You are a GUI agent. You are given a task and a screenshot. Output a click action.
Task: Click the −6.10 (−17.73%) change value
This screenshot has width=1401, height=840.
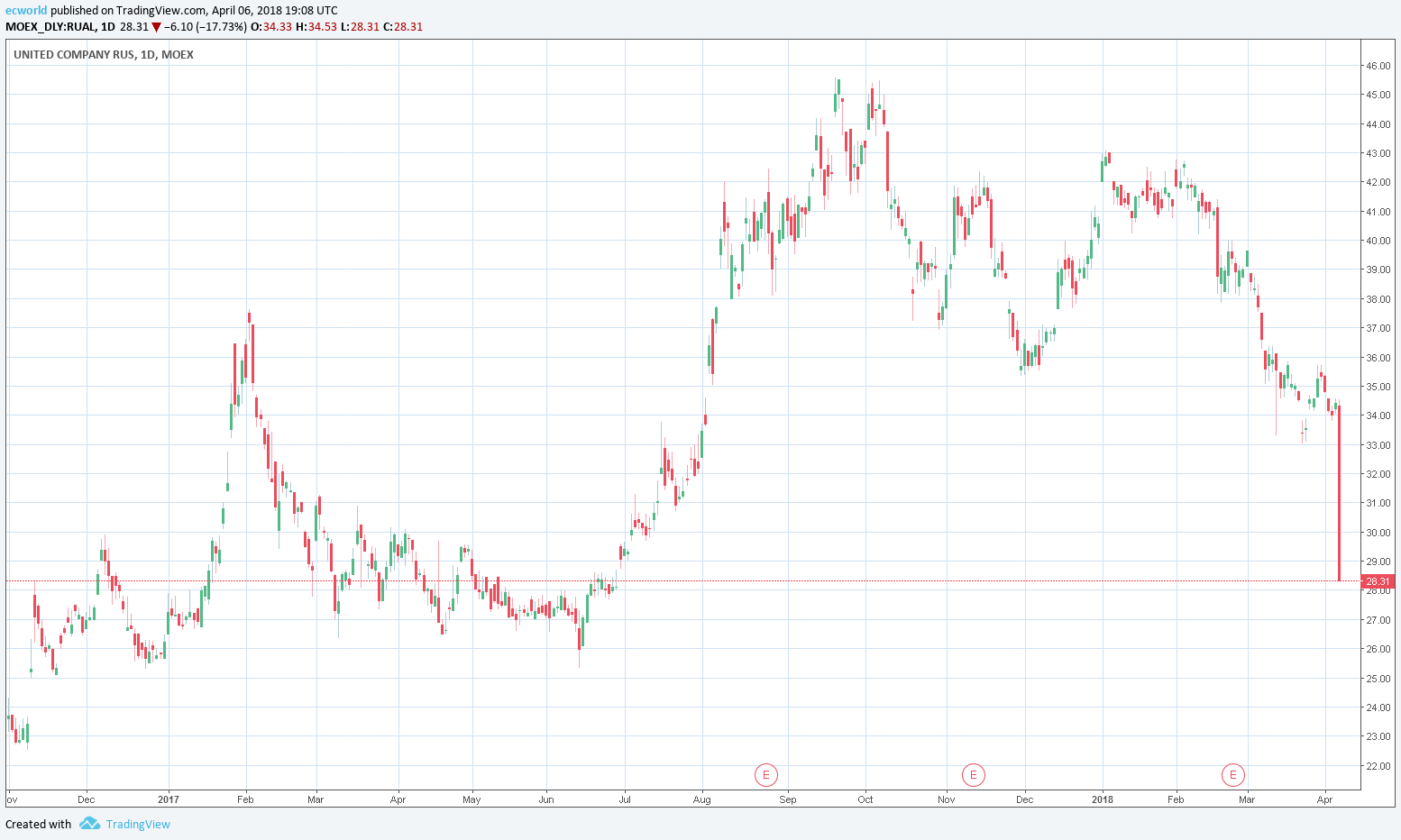point(206,27)
